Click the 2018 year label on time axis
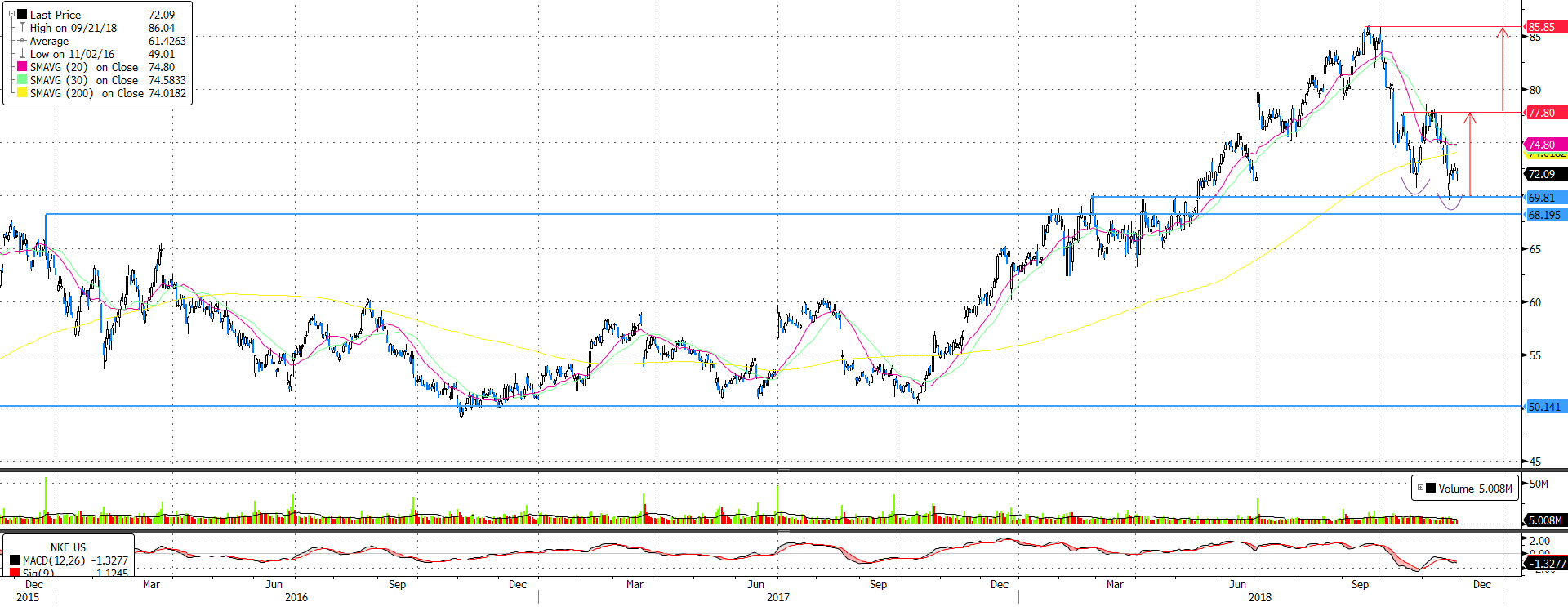Viewport: 1568px width, 607px height. [1260, 597]
